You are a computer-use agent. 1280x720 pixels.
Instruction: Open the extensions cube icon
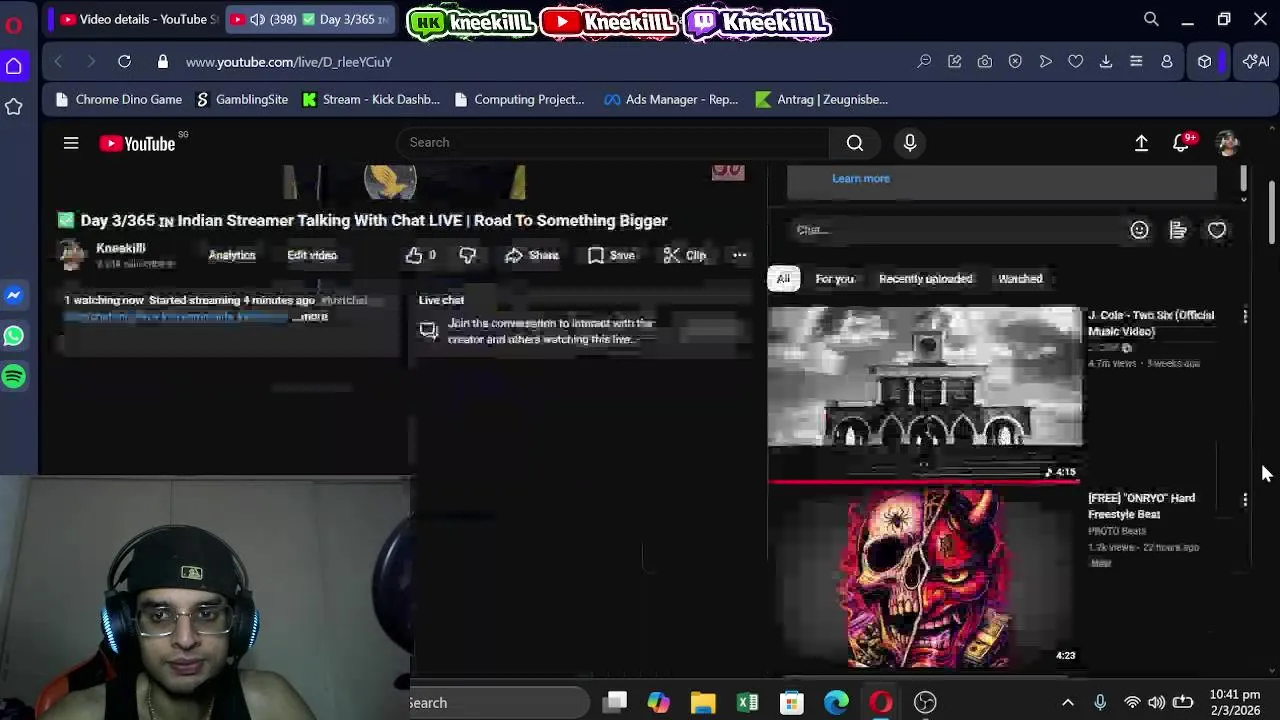click(1205, 62)
